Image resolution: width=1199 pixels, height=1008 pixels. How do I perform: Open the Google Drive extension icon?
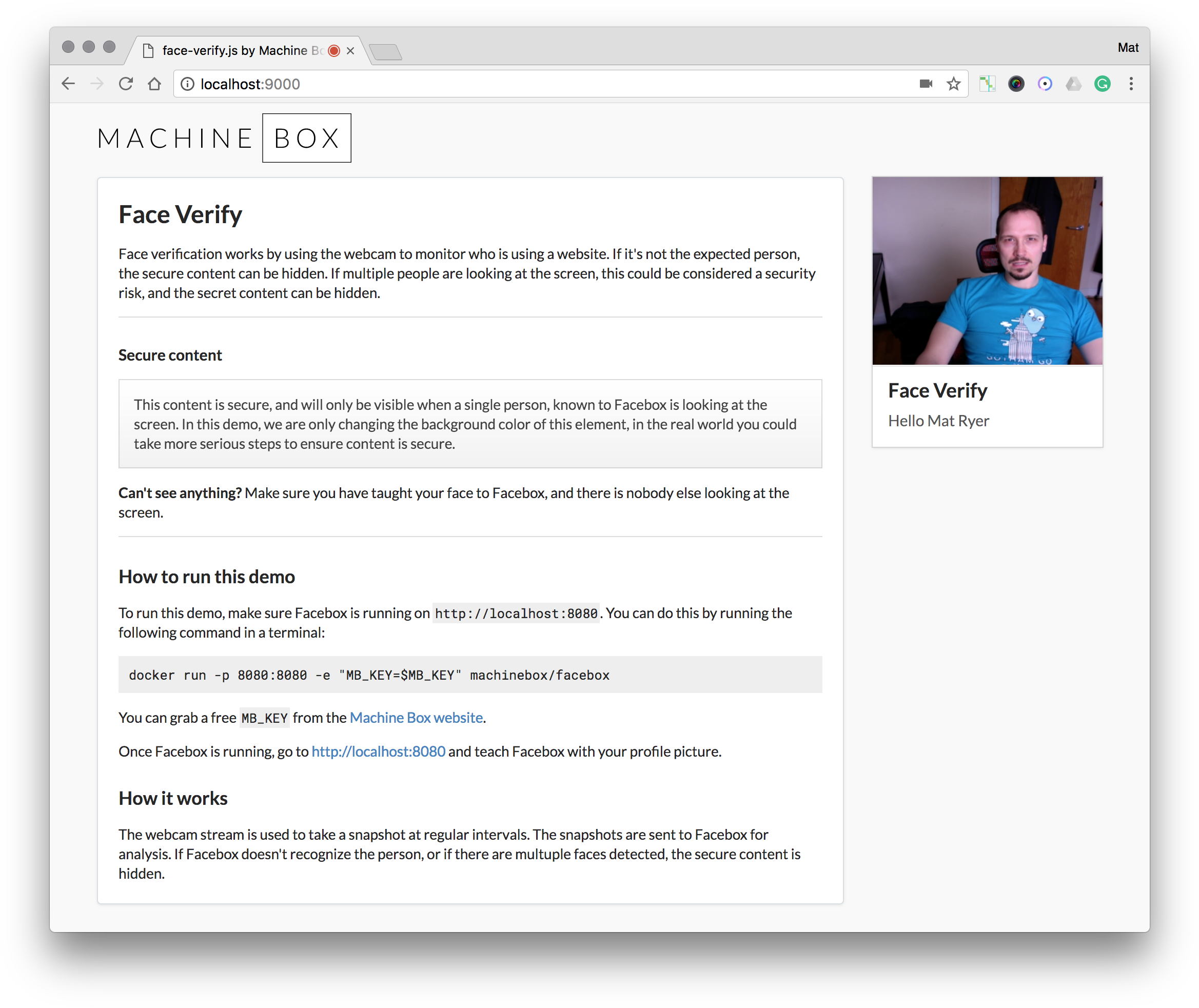[x=1073, y=84]
